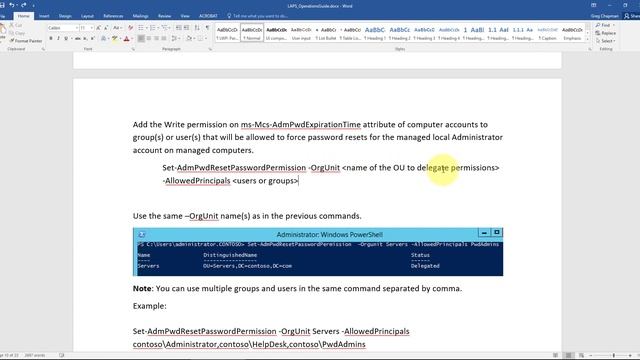This screenshot has height=360, width=640.
Task: Click the Increase Indent icon
Action: (x=187, y=28)
